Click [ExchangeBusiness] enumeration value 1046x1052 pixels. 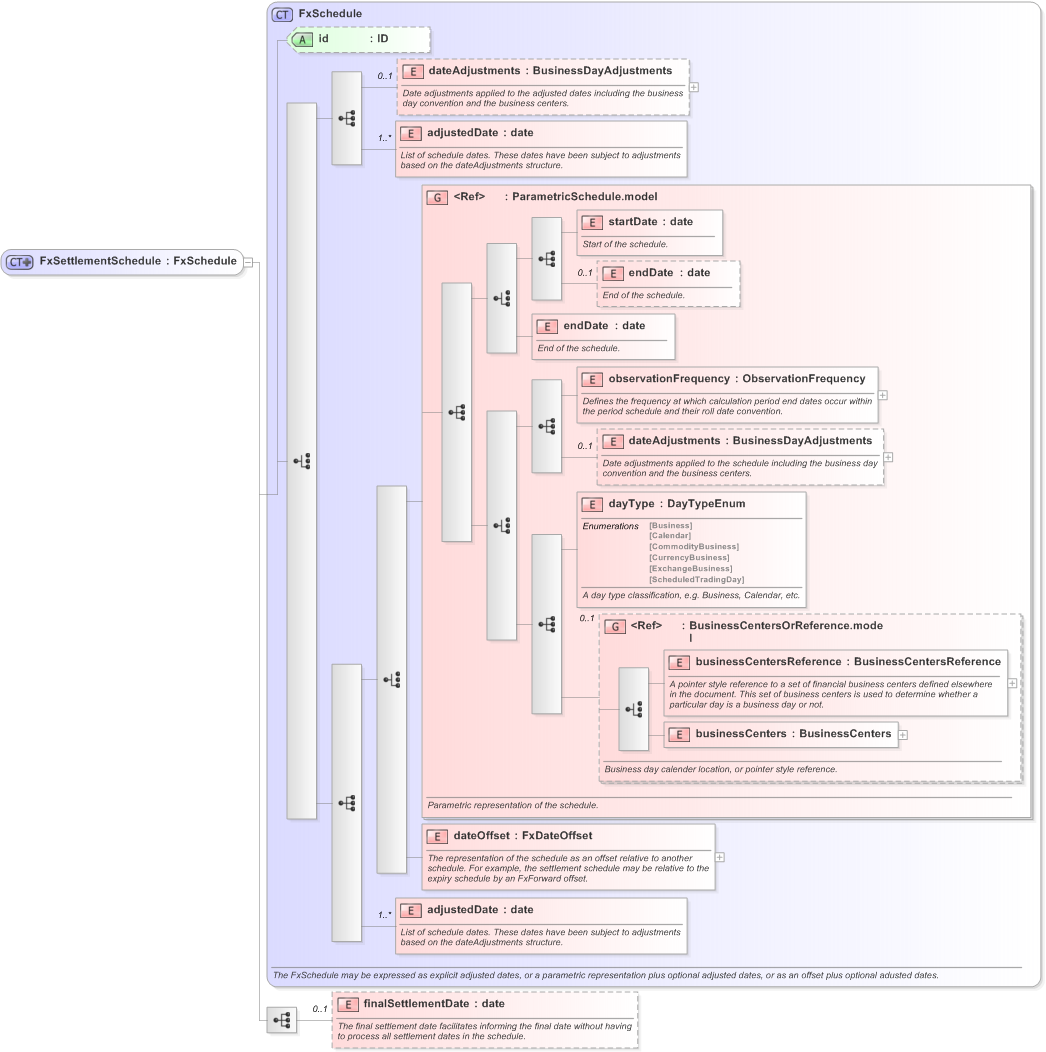pos(691,568)
